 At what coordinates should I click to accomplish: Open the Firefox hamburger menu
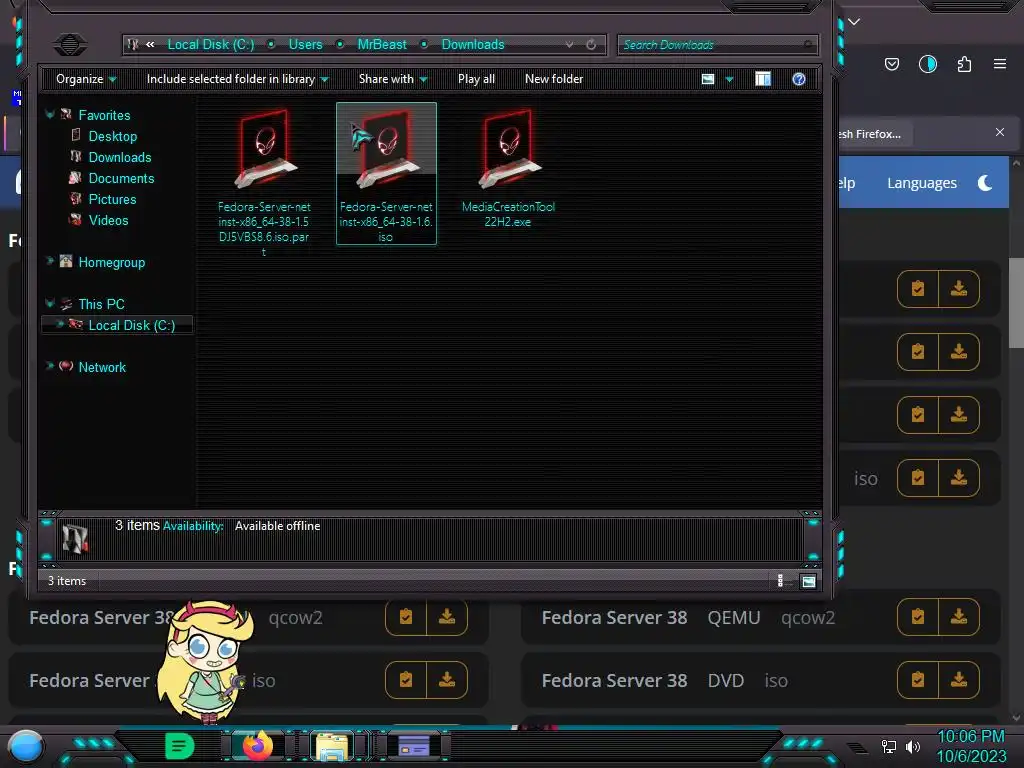coord(1000,64)
